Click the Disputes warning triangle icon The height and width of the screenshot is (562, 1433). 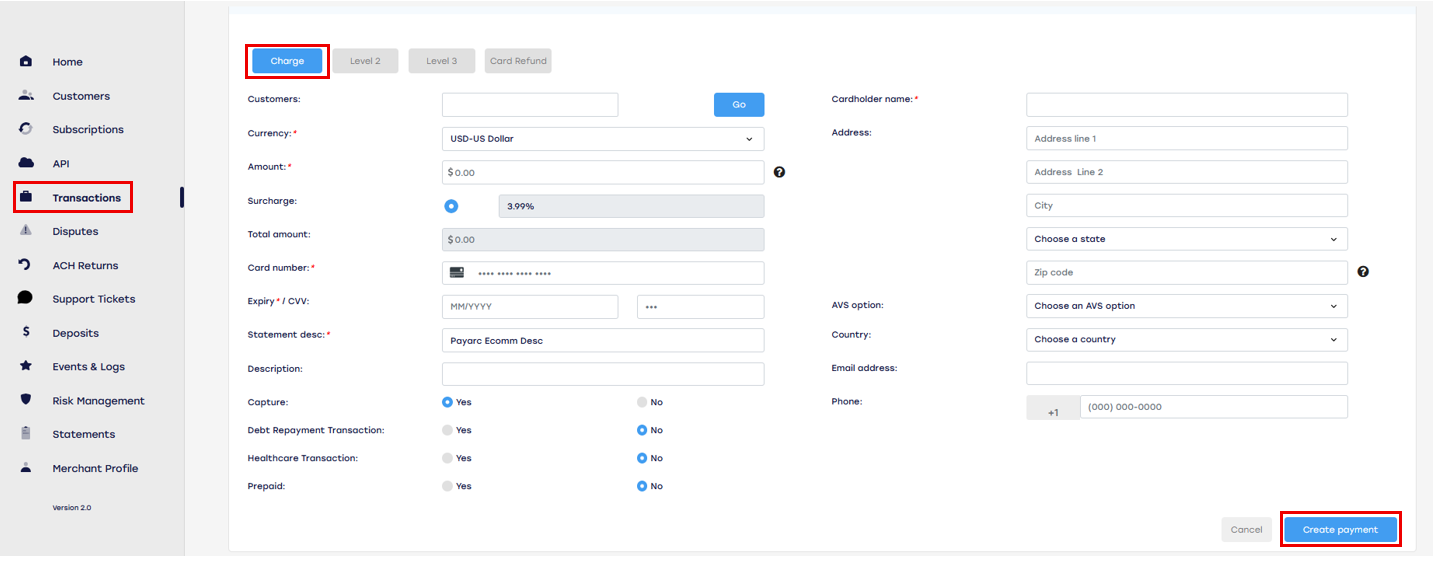(26, 231)
